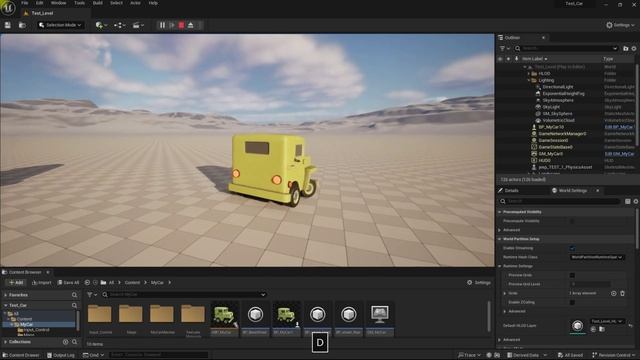
Task: Toggle the Precompute Visibility checkbox
Action: (x=572, y=221)
